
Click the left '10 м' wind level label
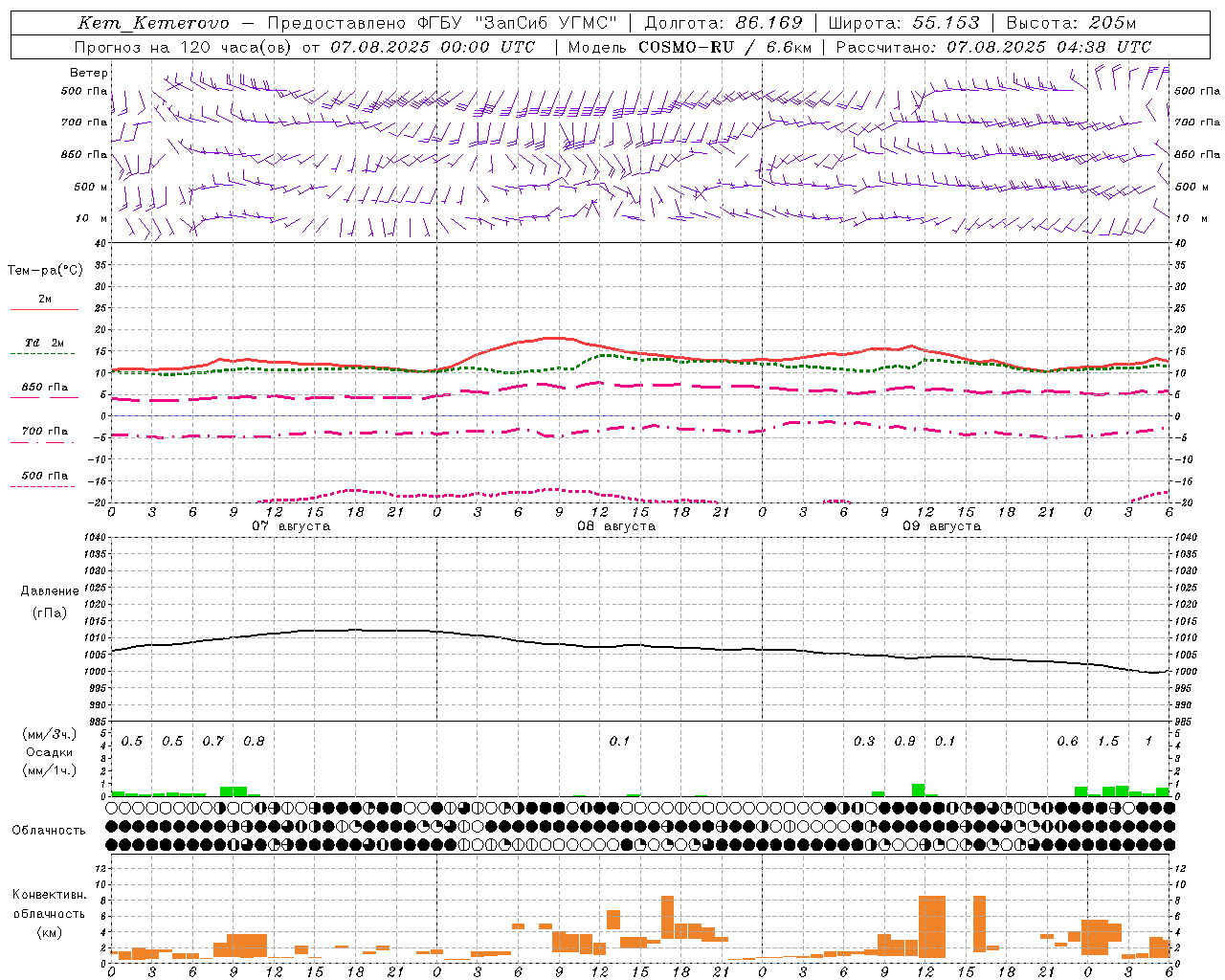[92, 218]
